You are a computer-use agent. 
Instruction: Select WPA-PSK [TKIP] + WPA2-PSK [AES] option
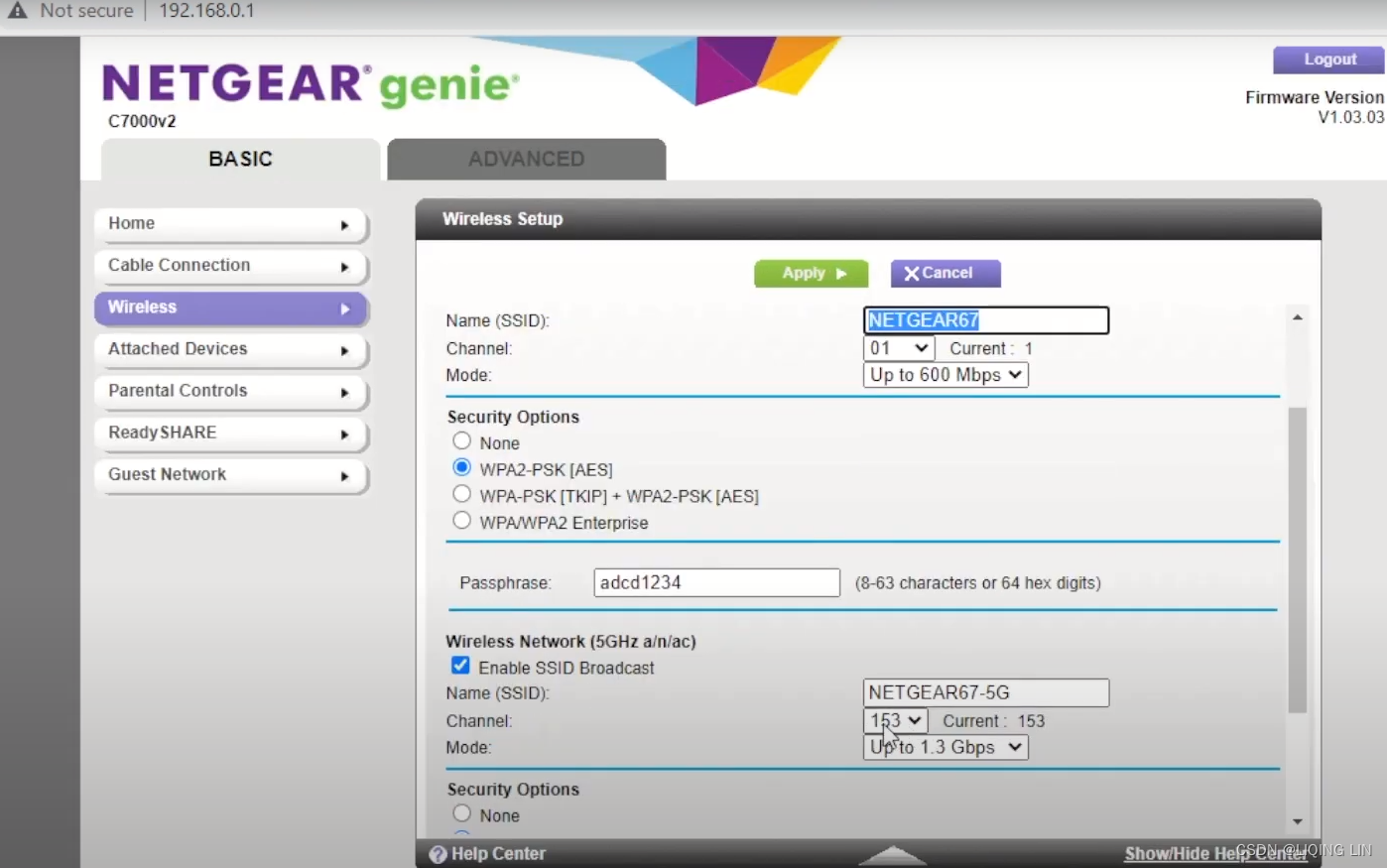[461, 493]
